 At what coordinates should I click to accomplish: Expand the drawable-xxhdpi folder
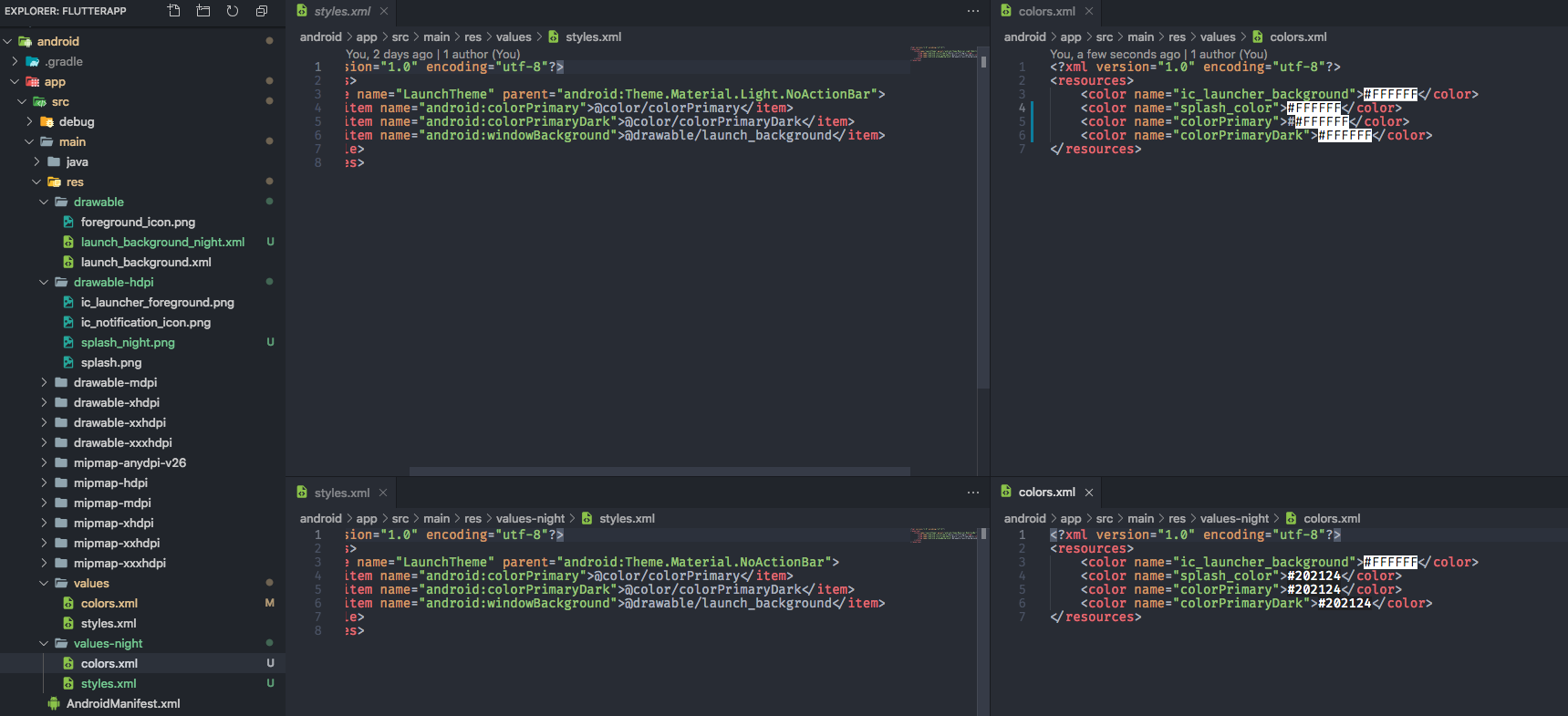[x=44, y=422]
